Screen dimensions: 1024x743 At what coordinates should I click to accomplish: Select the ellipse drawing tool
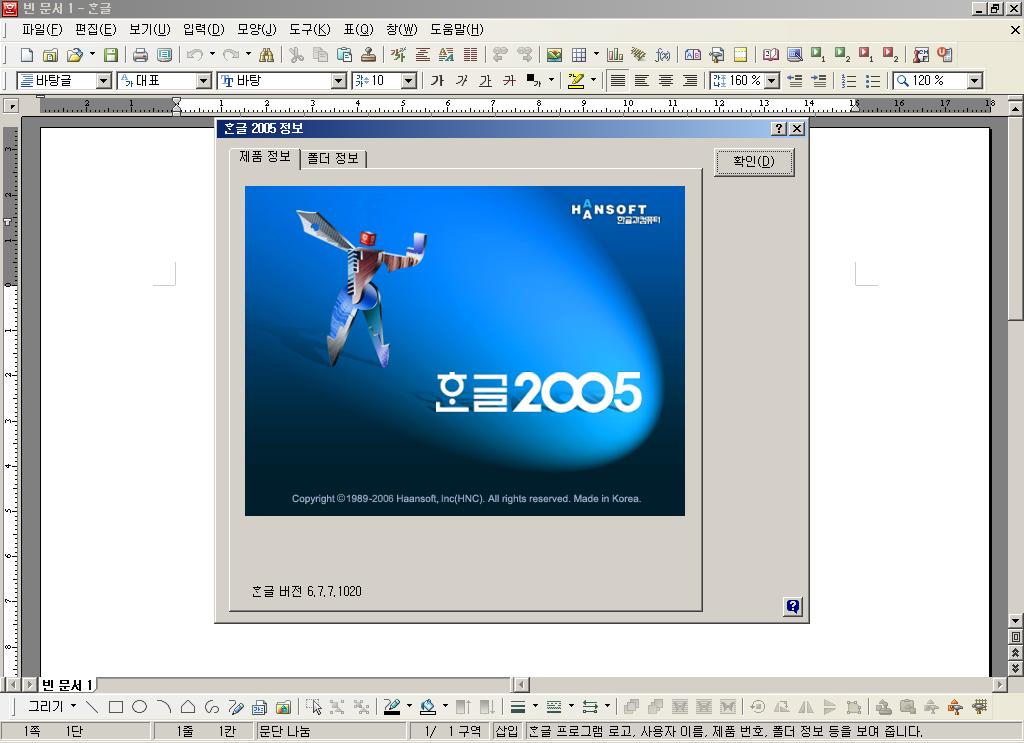tap(139, 707)
